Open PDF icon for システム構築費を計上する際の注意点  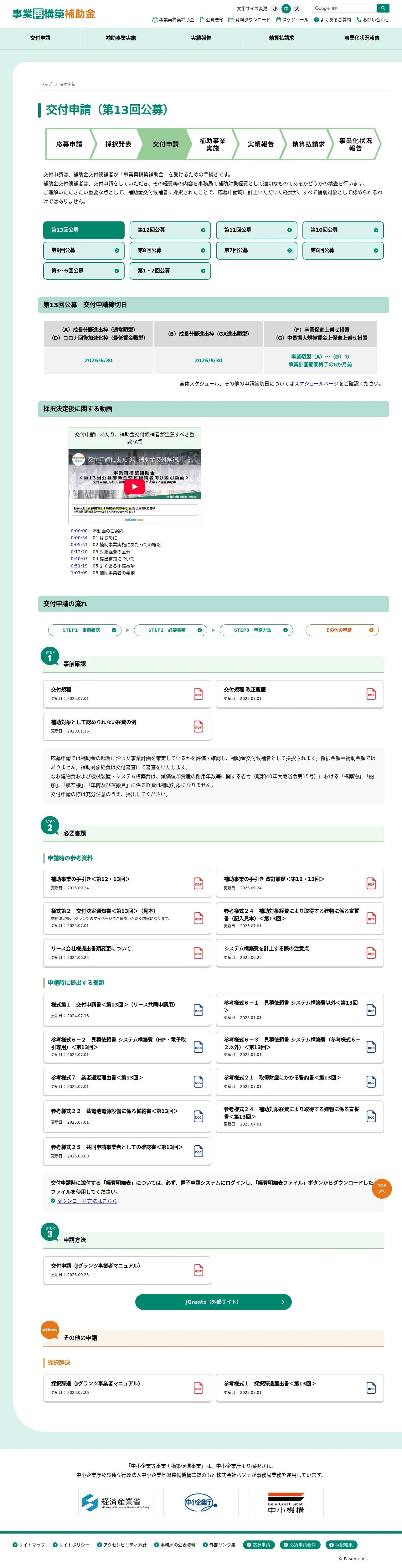point(371,953)
